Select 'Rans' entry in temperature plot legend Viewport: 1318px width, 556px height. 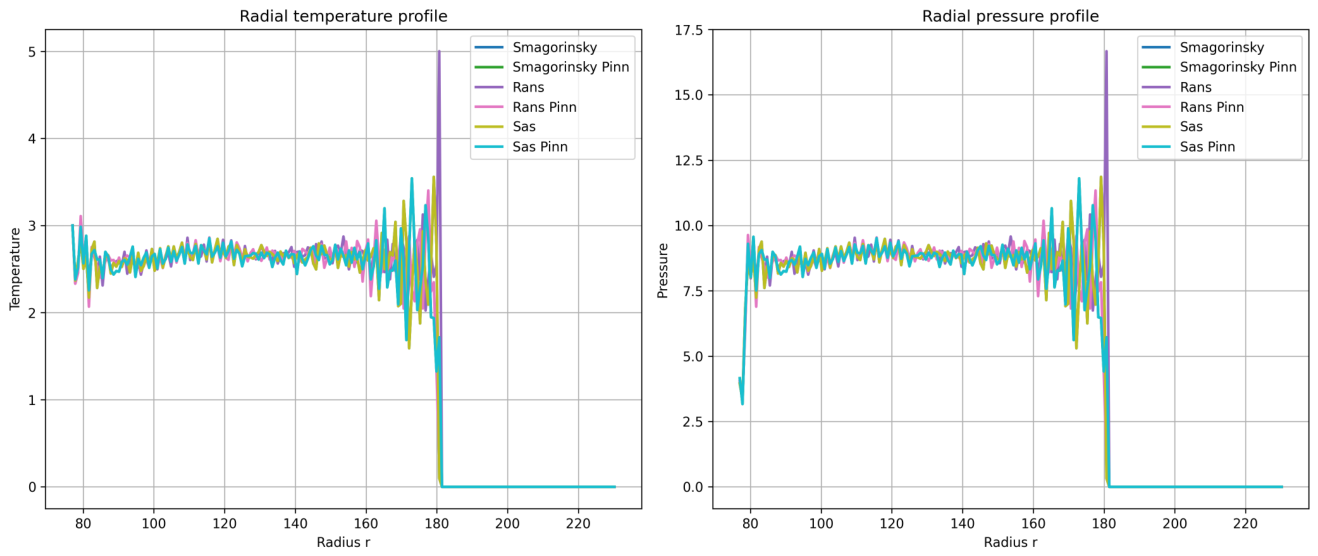528,87
